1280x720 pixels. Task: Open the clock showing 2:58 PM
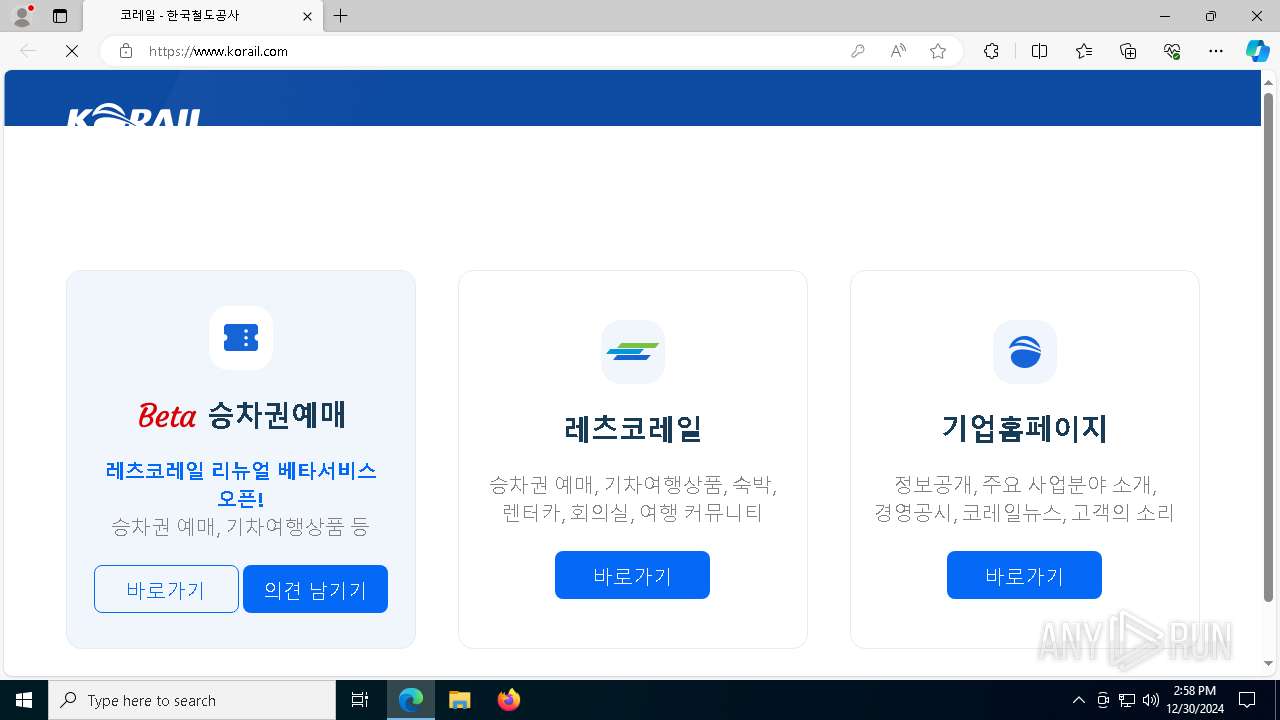tap(1194, 700)
